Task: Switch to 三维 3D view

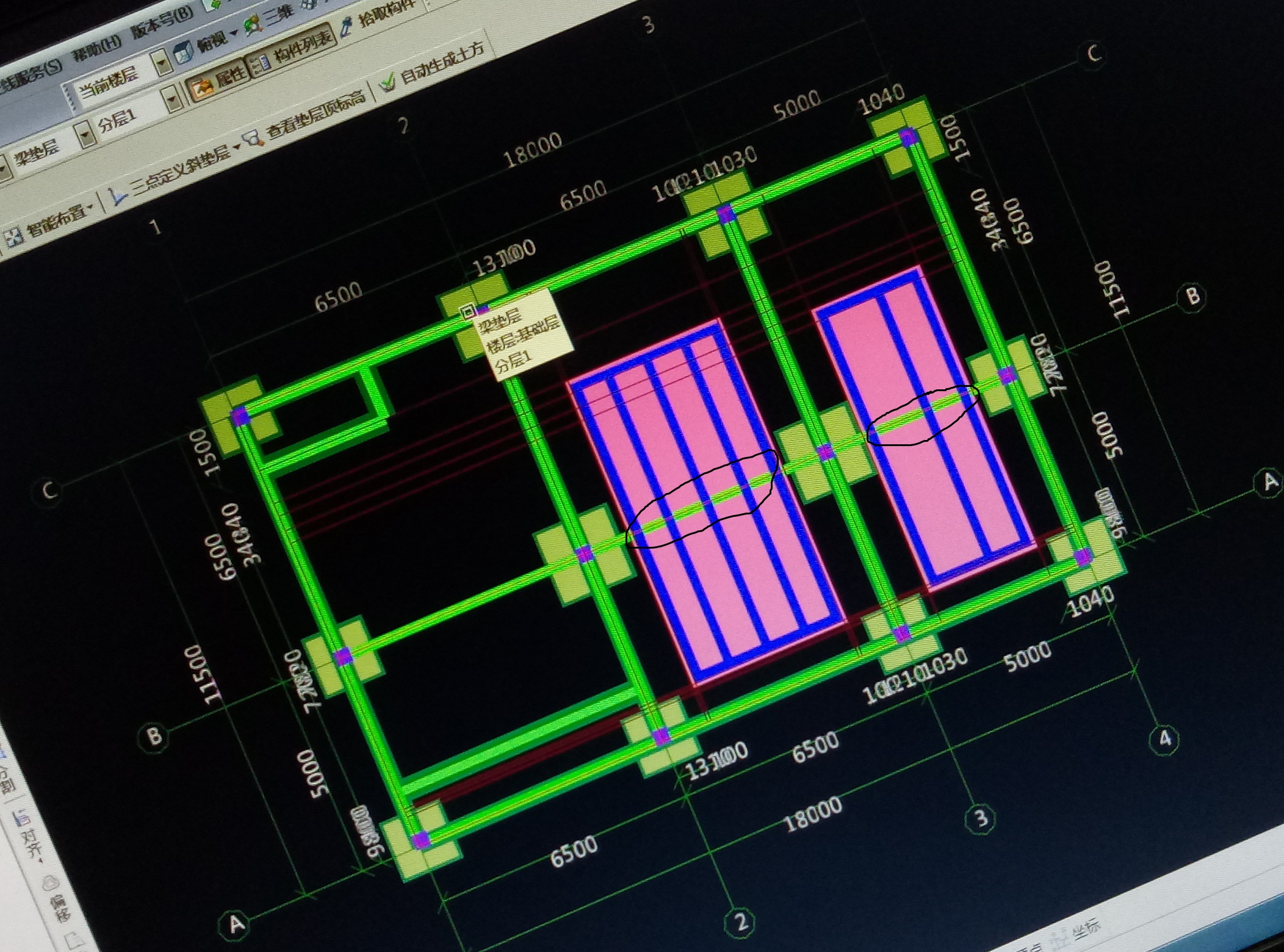Action: click(x=269, y=20)
